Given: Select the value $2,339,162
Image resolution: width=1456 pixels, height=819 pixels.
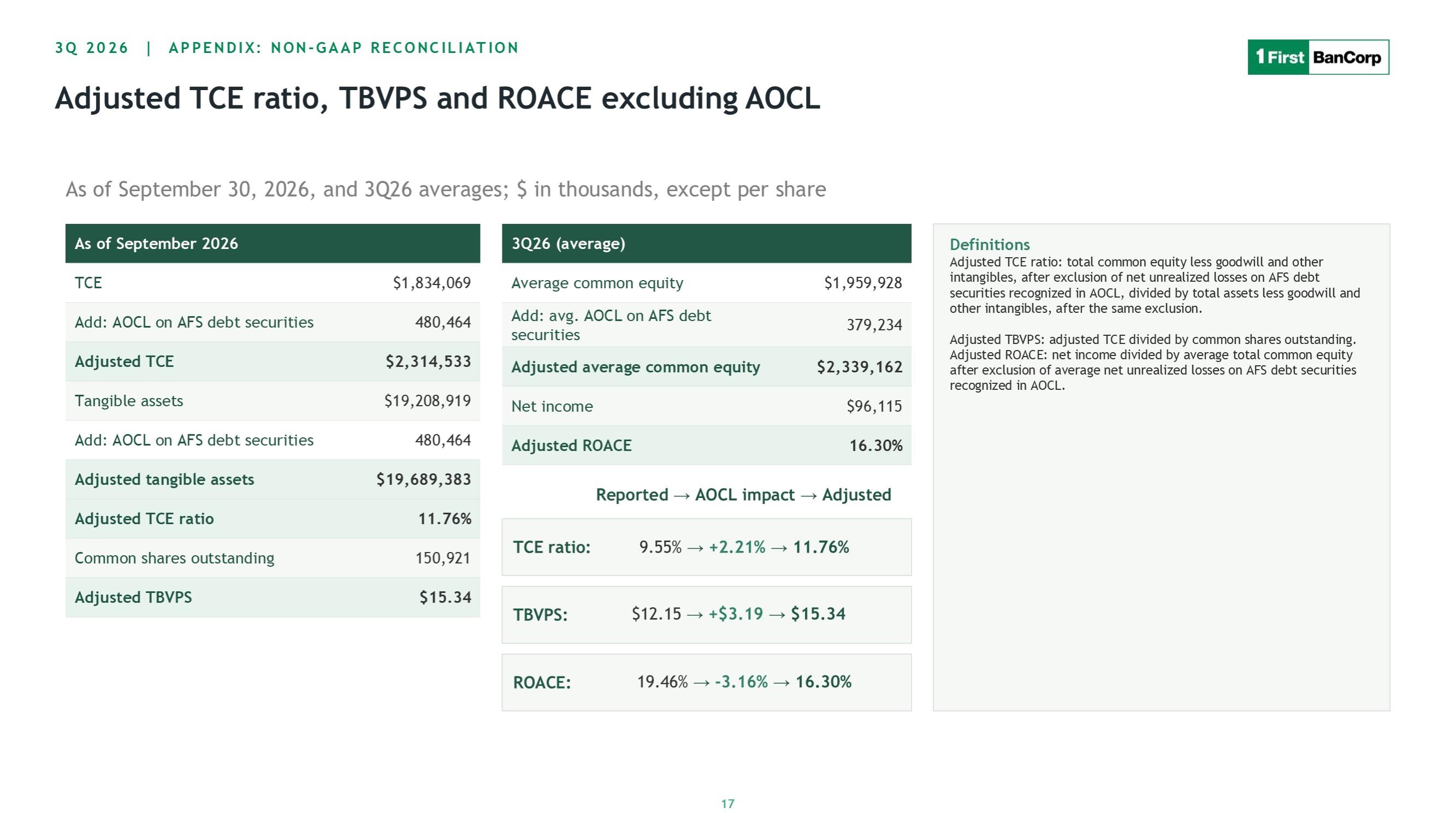Looking at the screenshot, I should point(860,367).
